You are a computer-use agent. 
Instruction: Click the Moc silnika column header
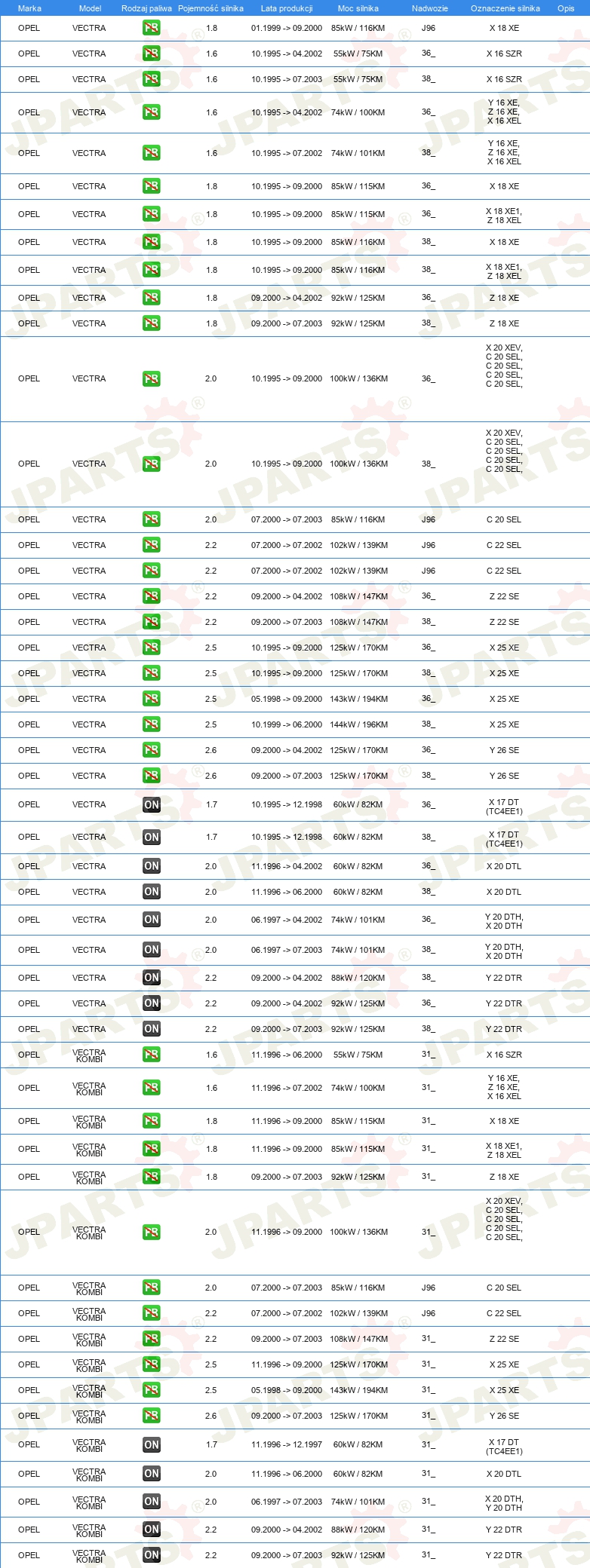tap(358, 8)
